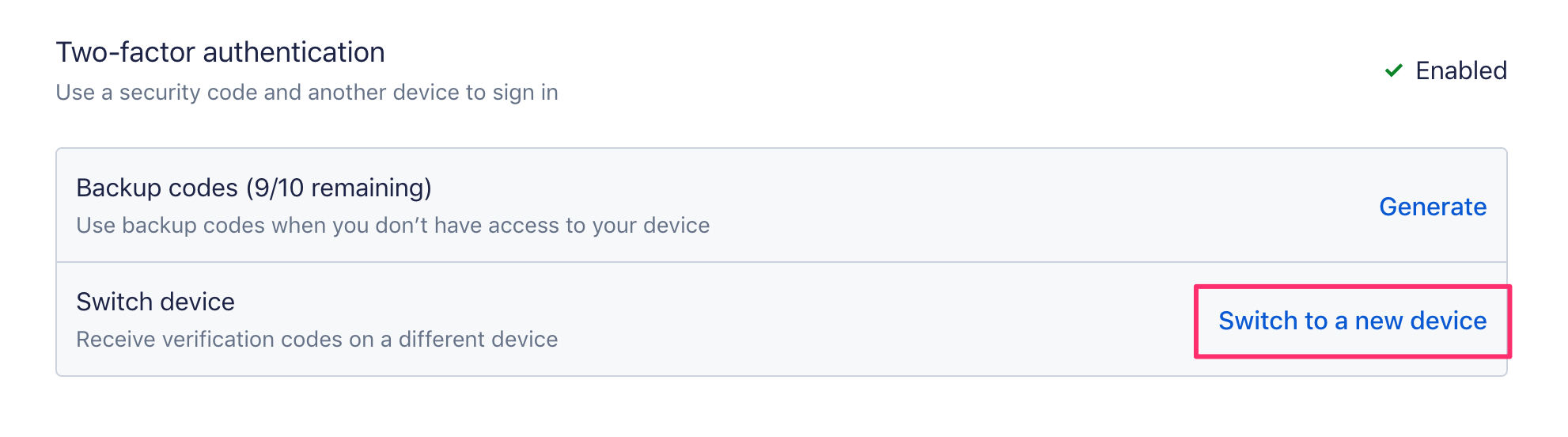Select the Two-factor authentication heading
The image size is (1568, 437).
[x=220, y=52]
